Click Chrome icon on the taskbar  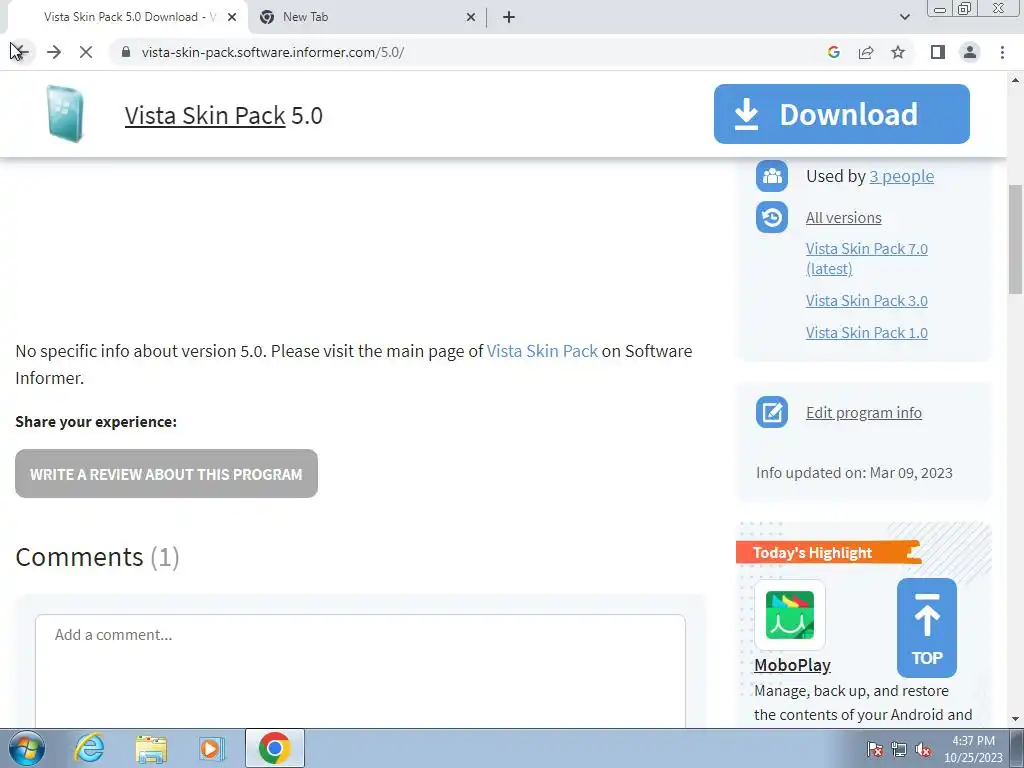point(274,748)
